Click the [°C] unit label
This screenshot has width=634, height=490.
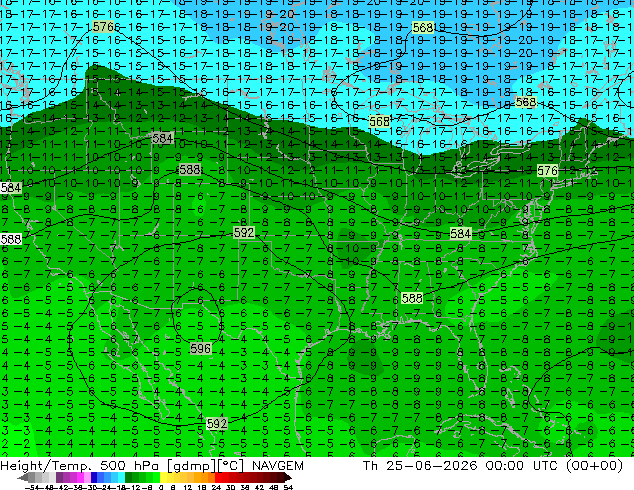231,466
